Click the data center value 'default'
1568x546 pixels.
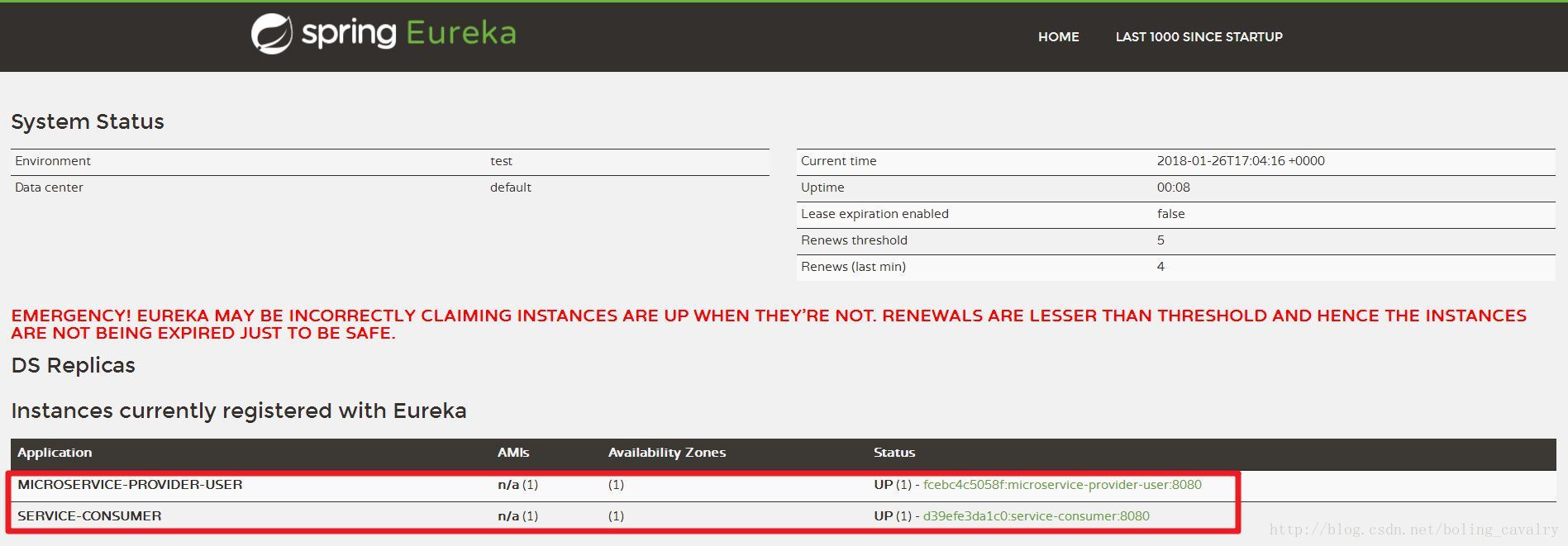510,188
